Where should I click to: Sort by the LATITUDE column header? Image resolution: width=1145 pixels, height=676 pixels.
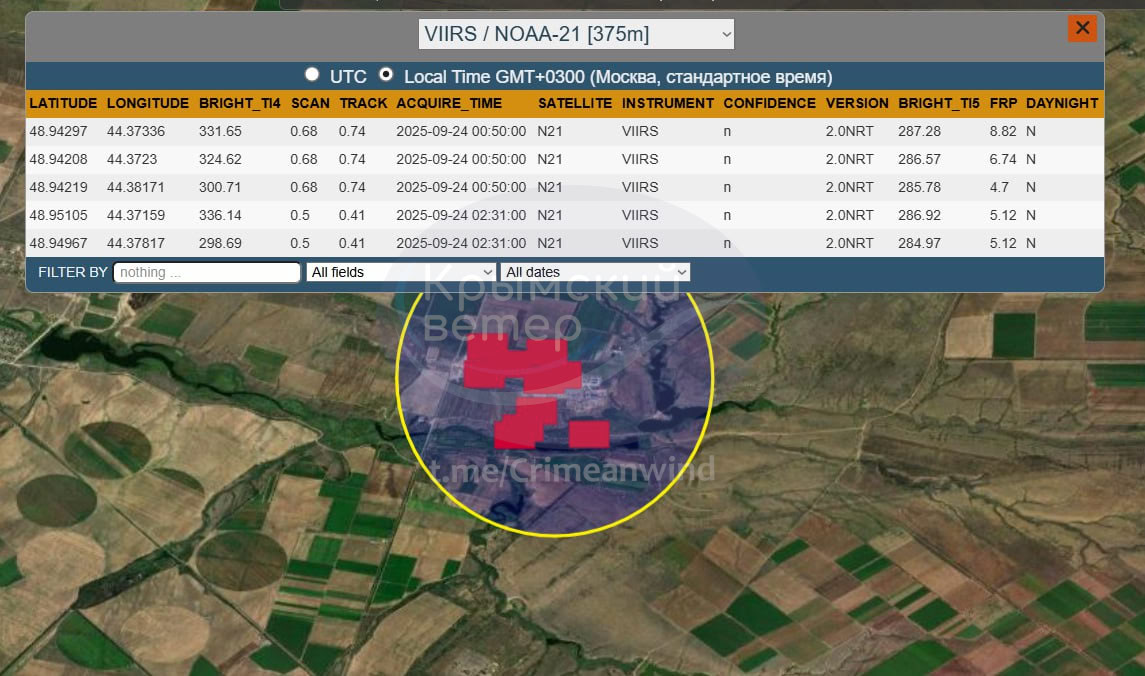pos(63,103)
